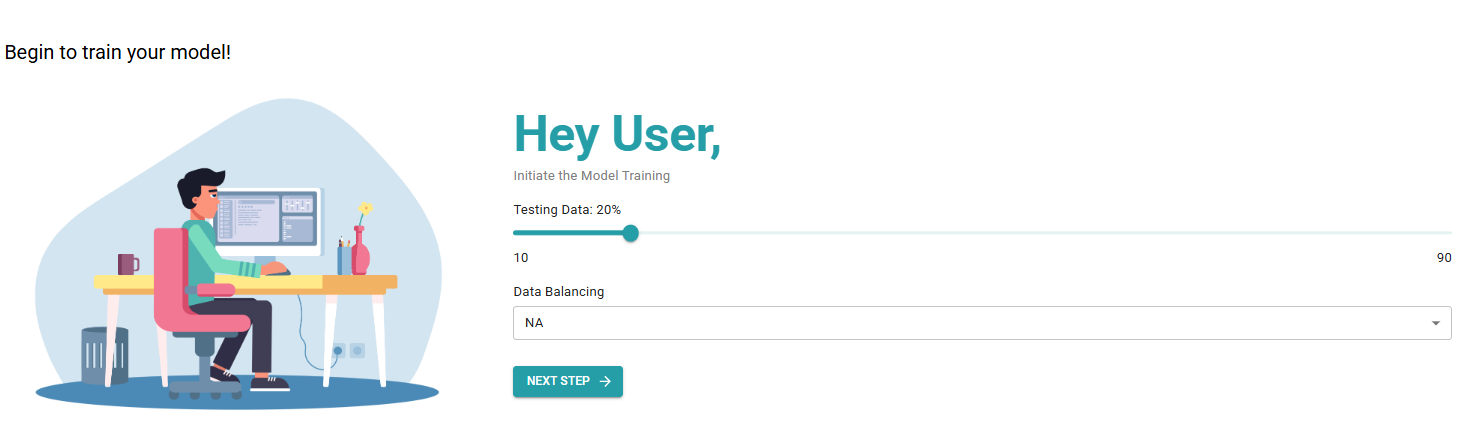The image size is (1483, 447).
Task: Click the coffee mug on the desk
Action: (x=128, y=264)
